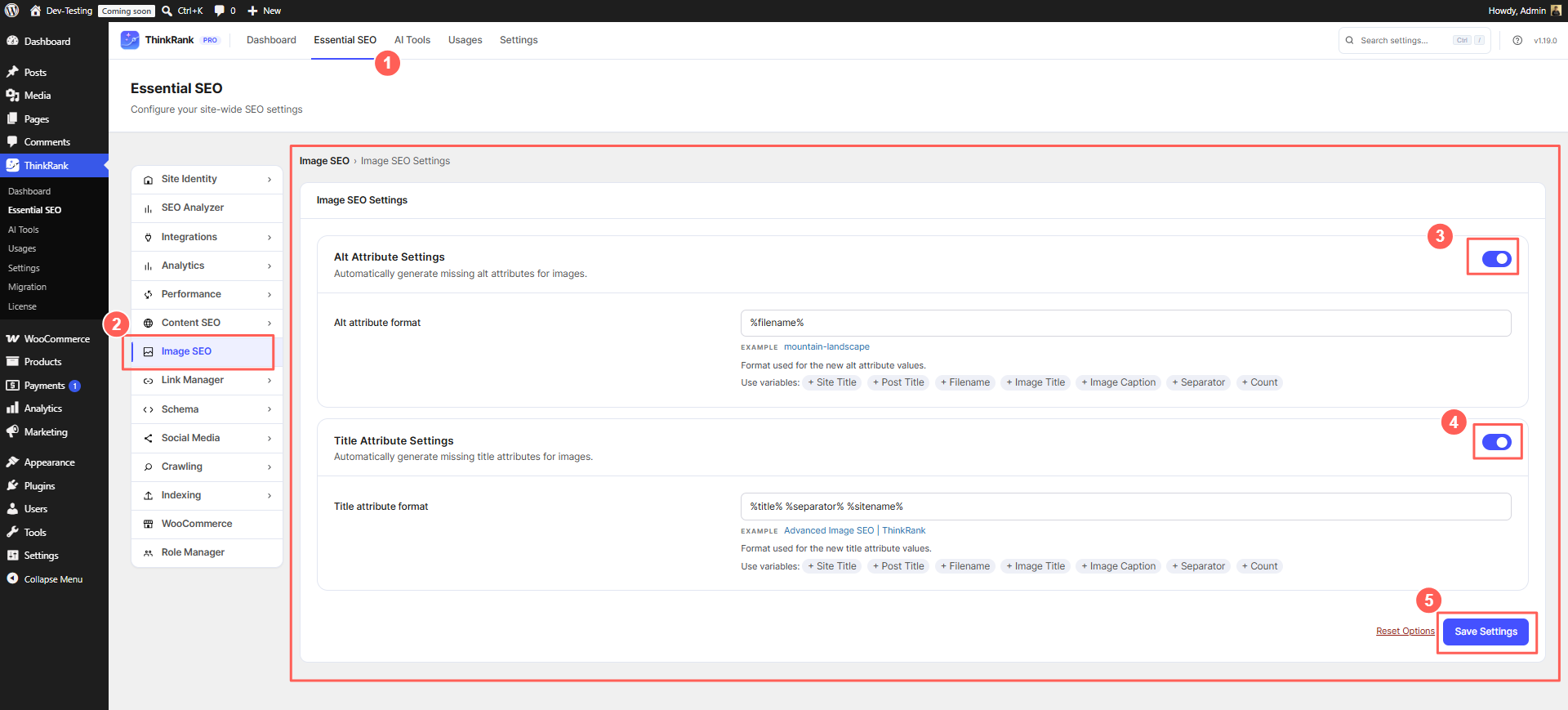1568x710 pixels.
Task: Click the Image SEO picture icon
Action: pos(148,351)
